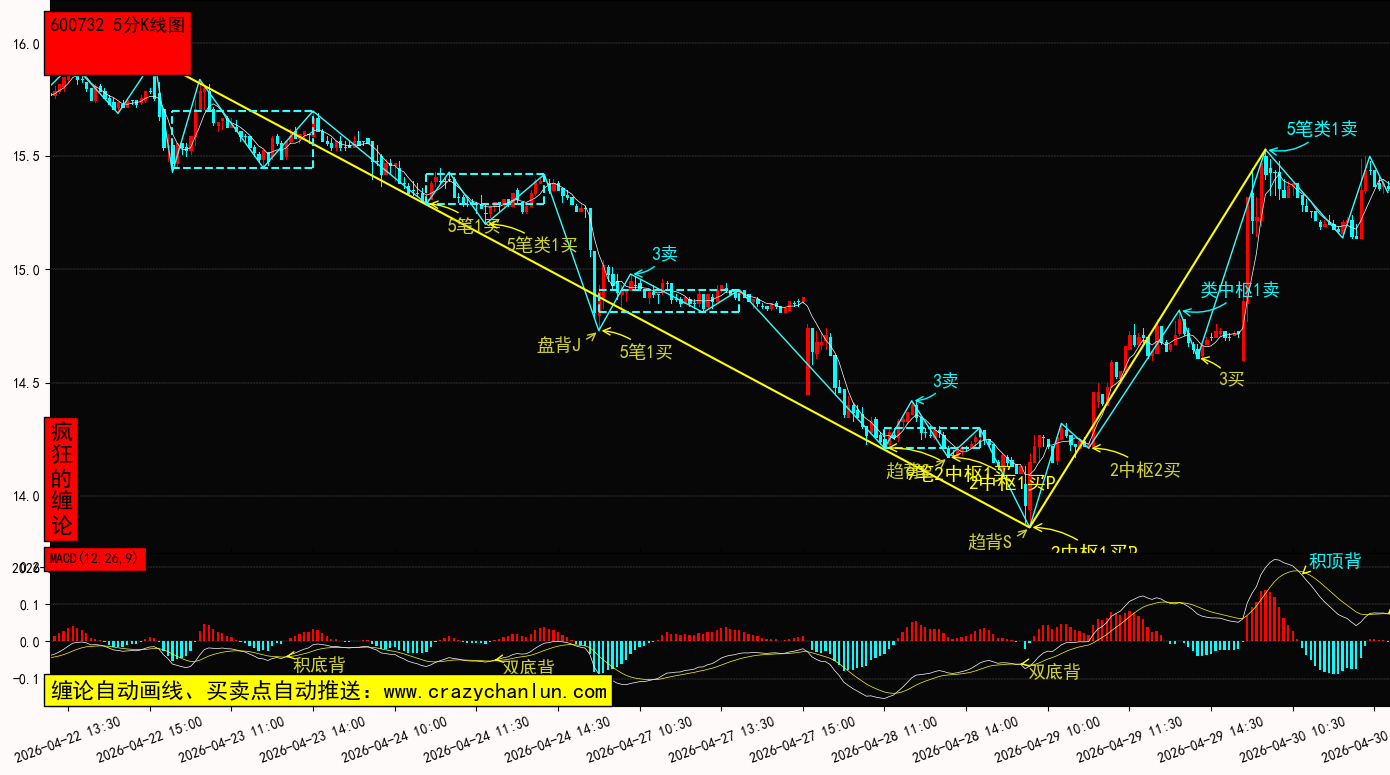Select the 2中枢2买 buy point label

1145,470
